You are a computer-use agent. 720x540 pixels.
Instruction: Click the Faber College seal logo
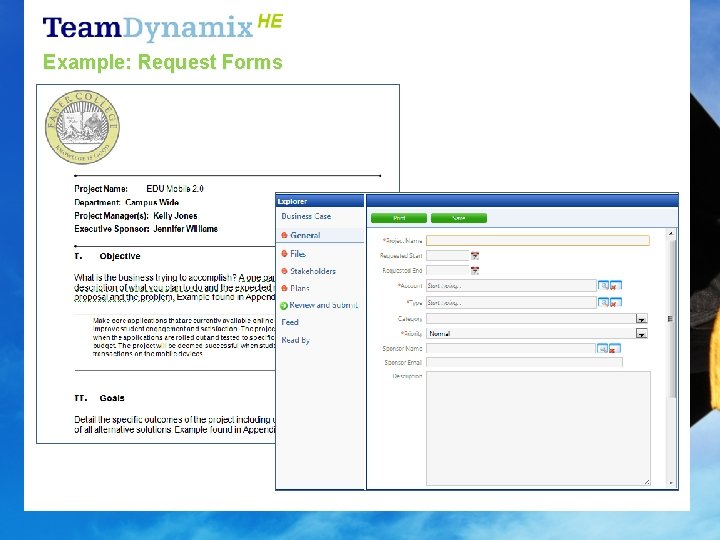tap(82, 127)
